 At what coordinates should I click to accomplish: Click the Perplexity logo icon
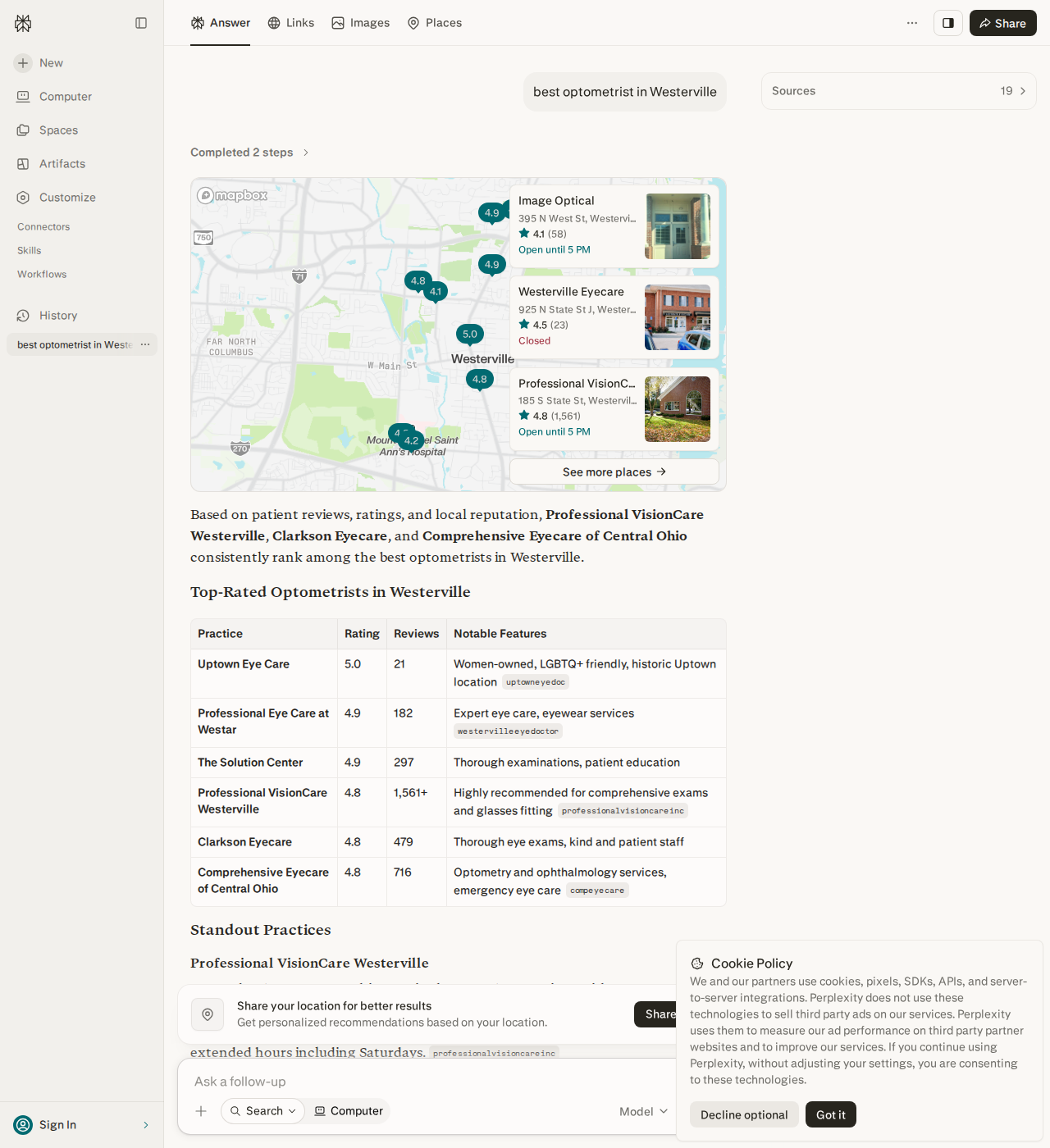pos(23,23)
